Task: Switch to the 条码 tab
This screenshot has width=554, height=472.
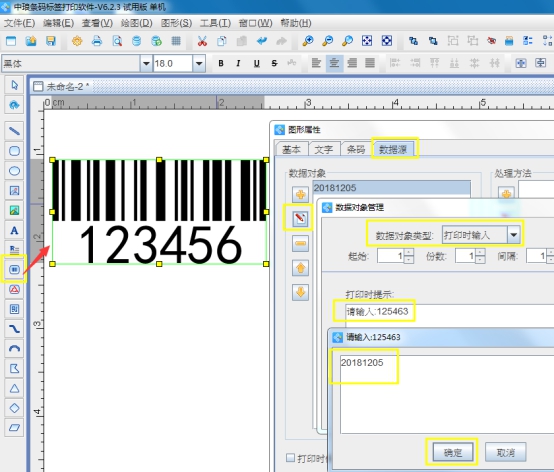Action: click(x=356, y=149)
